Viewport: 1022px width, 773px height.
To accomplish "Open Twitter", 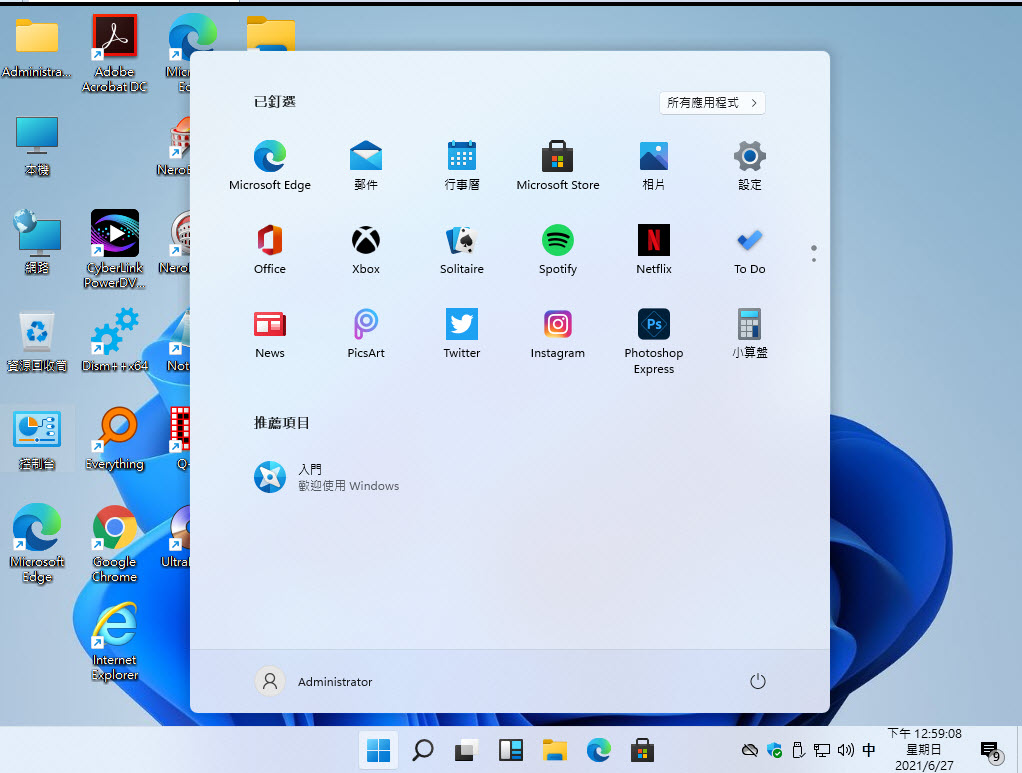I will pyautogui.click(x=461, y=333).
